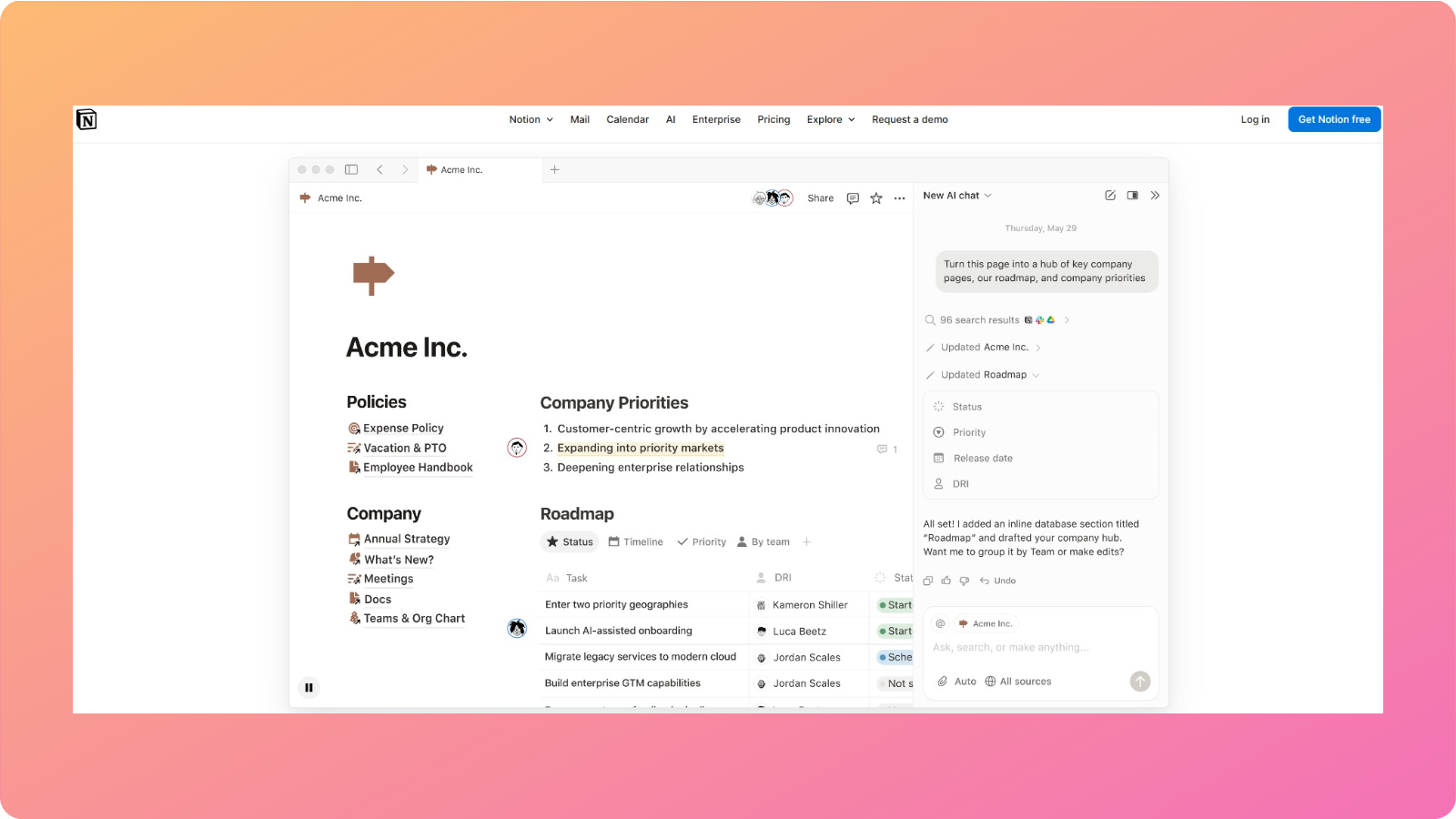Collapse the AI panel via double-chevron icon
This screenshot has width=1456, height=819.
(x=1155, y=195)
